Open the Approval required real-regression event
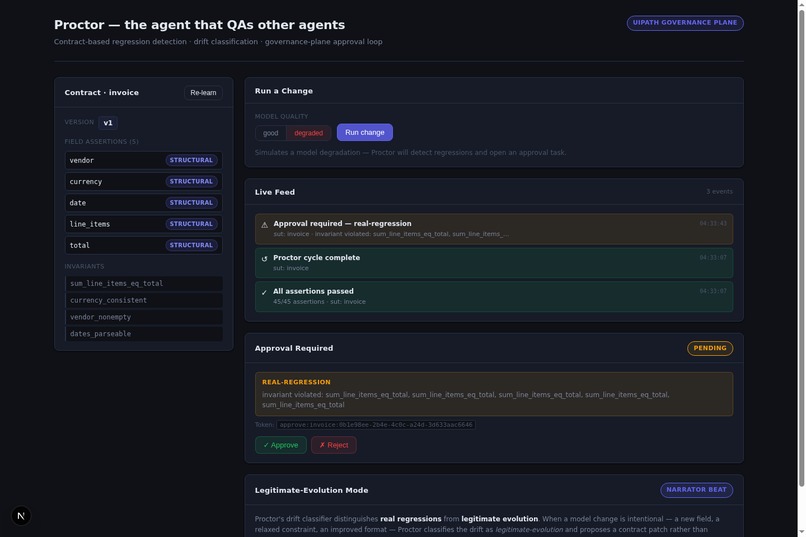806x537 pixels. pos(494,229)
